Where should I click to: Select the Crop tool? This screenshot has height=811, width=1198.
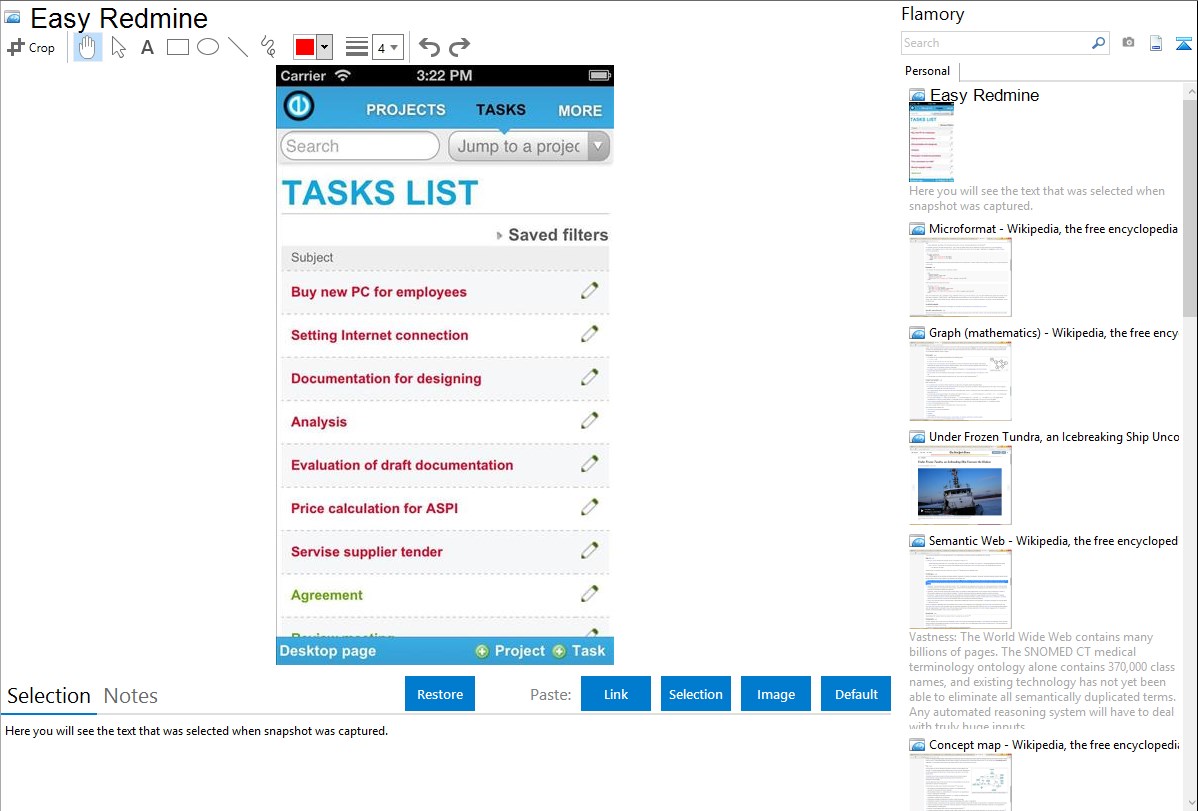click(31, 47)
